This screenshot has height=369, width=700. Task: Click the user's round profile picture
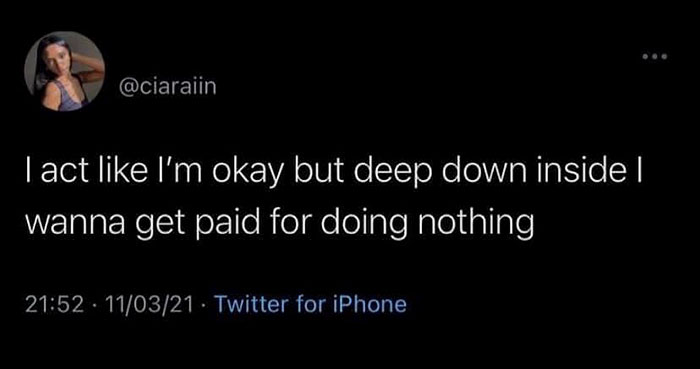pyautogui.click(x=64, y=71)
